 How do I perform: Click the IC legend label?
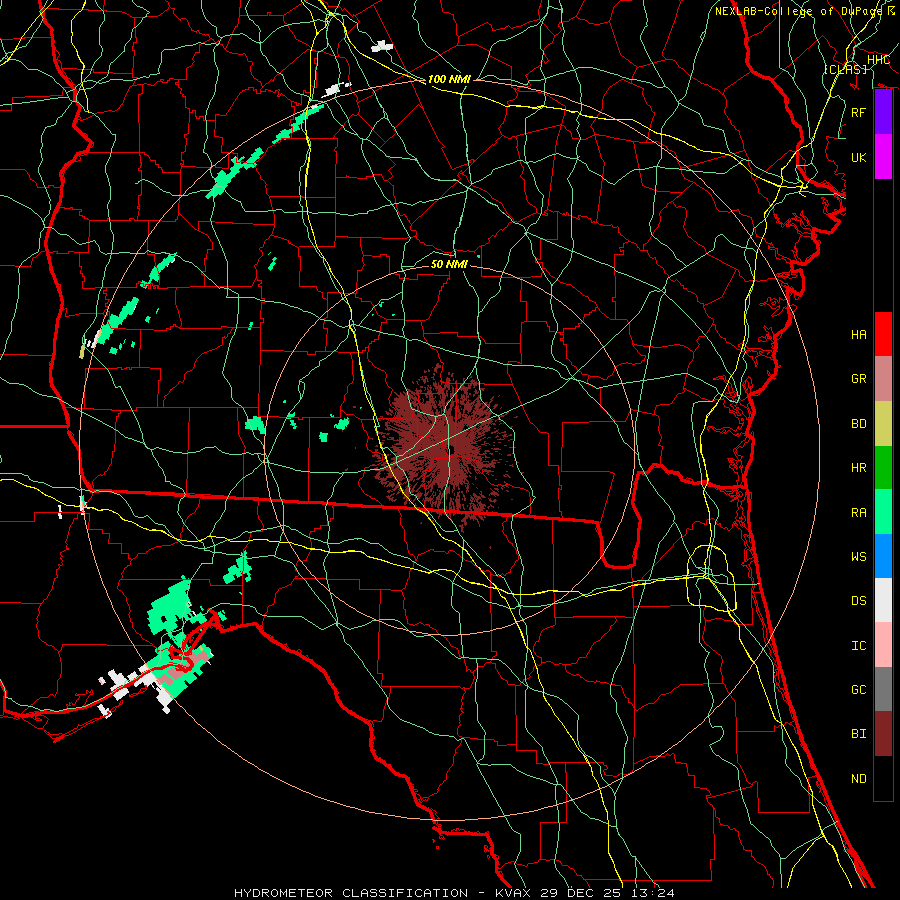point(858,646)
